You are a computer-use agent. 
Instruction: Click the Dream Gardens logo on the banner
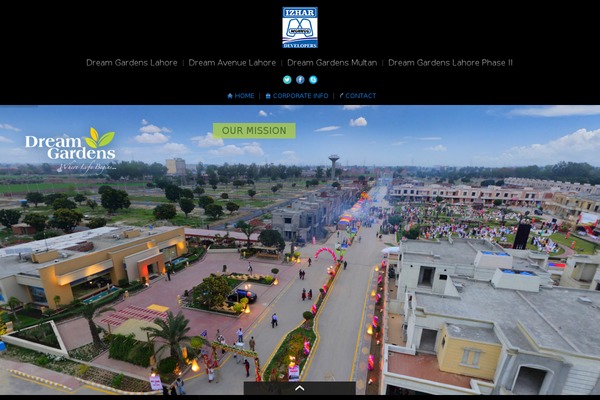click(x=71, y=151)
